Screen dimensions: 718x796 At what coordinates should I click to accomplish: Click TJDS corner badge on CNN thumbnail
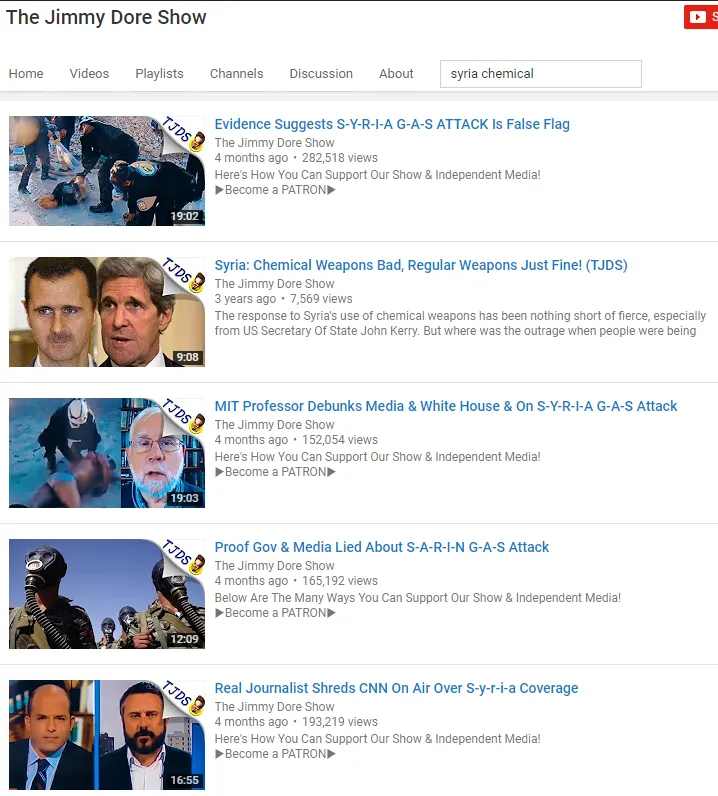coord(184,698)
